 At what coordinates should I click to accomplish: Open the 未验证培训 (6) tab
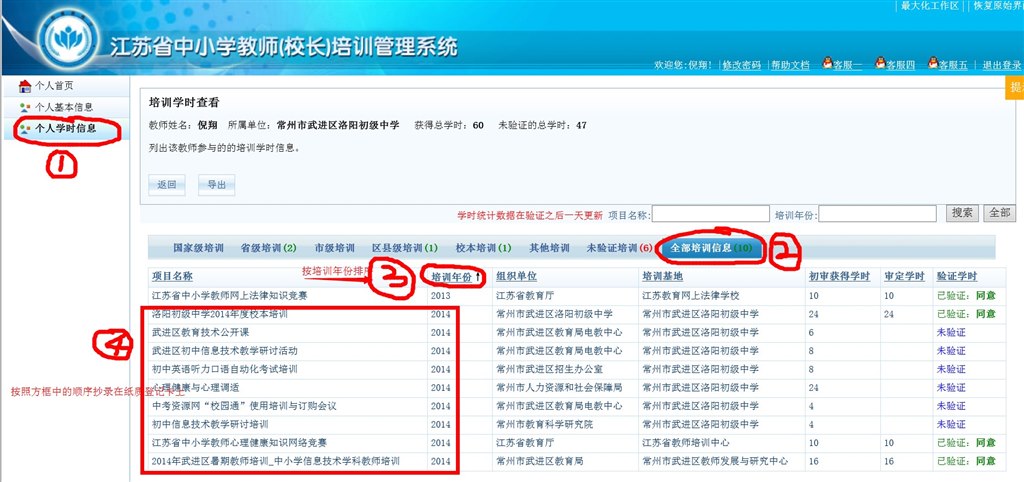(x=618, y=248)
